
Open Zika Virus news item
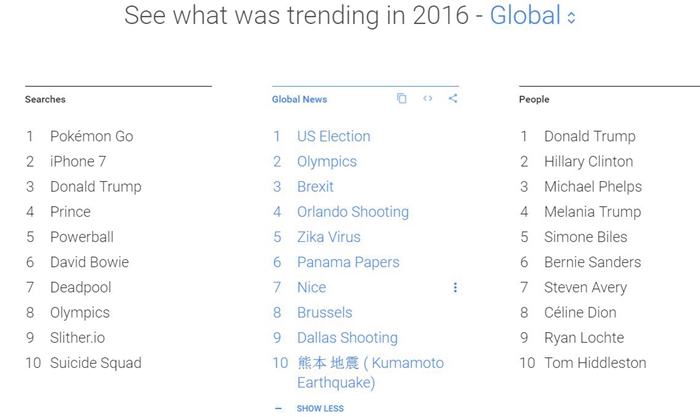[328, 237]
